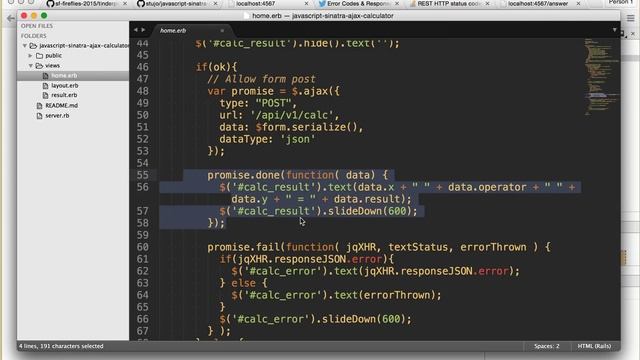Click the minimap code overview
The width and height of the screenshot is (640, 360).
601,78
